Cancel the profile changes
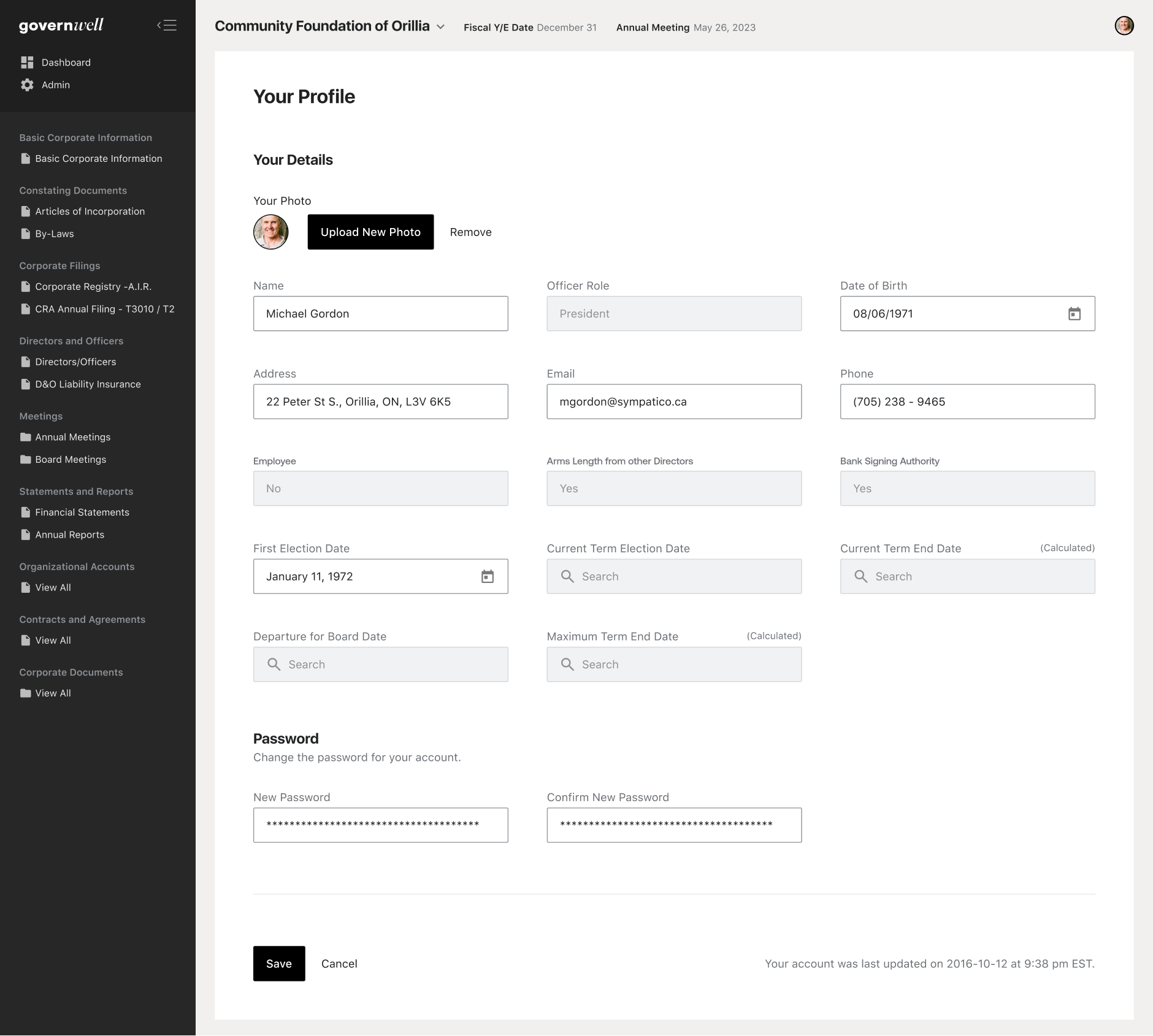The image size is (1153, 1036). [x=339, y=964]
